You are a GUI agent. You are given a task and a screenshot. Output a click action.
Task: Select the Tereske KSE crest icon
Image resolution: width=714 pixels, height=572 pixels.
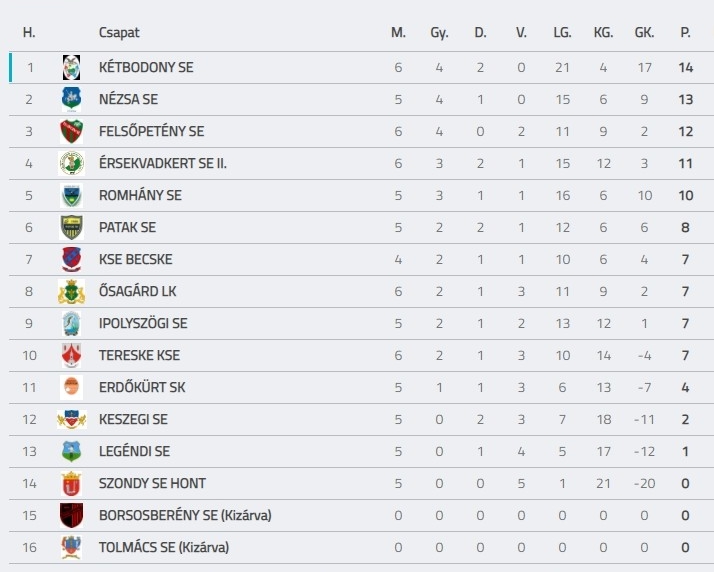tap(71, 355)
